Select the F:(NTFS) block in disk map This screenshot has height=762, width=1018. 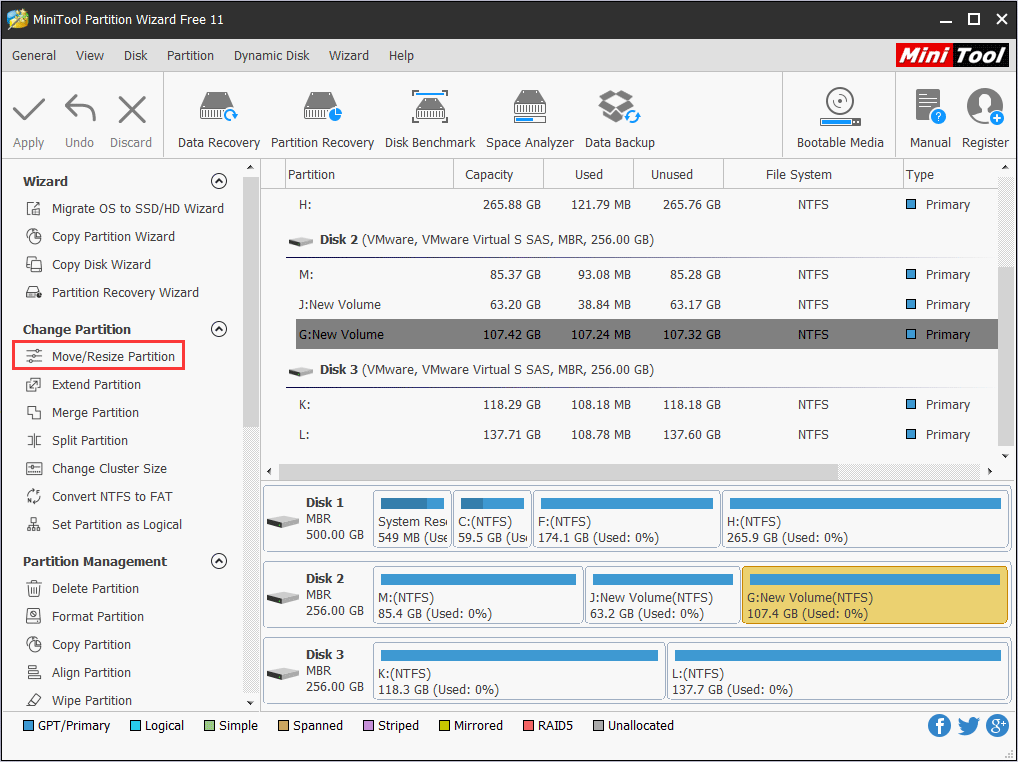point(627,520)
